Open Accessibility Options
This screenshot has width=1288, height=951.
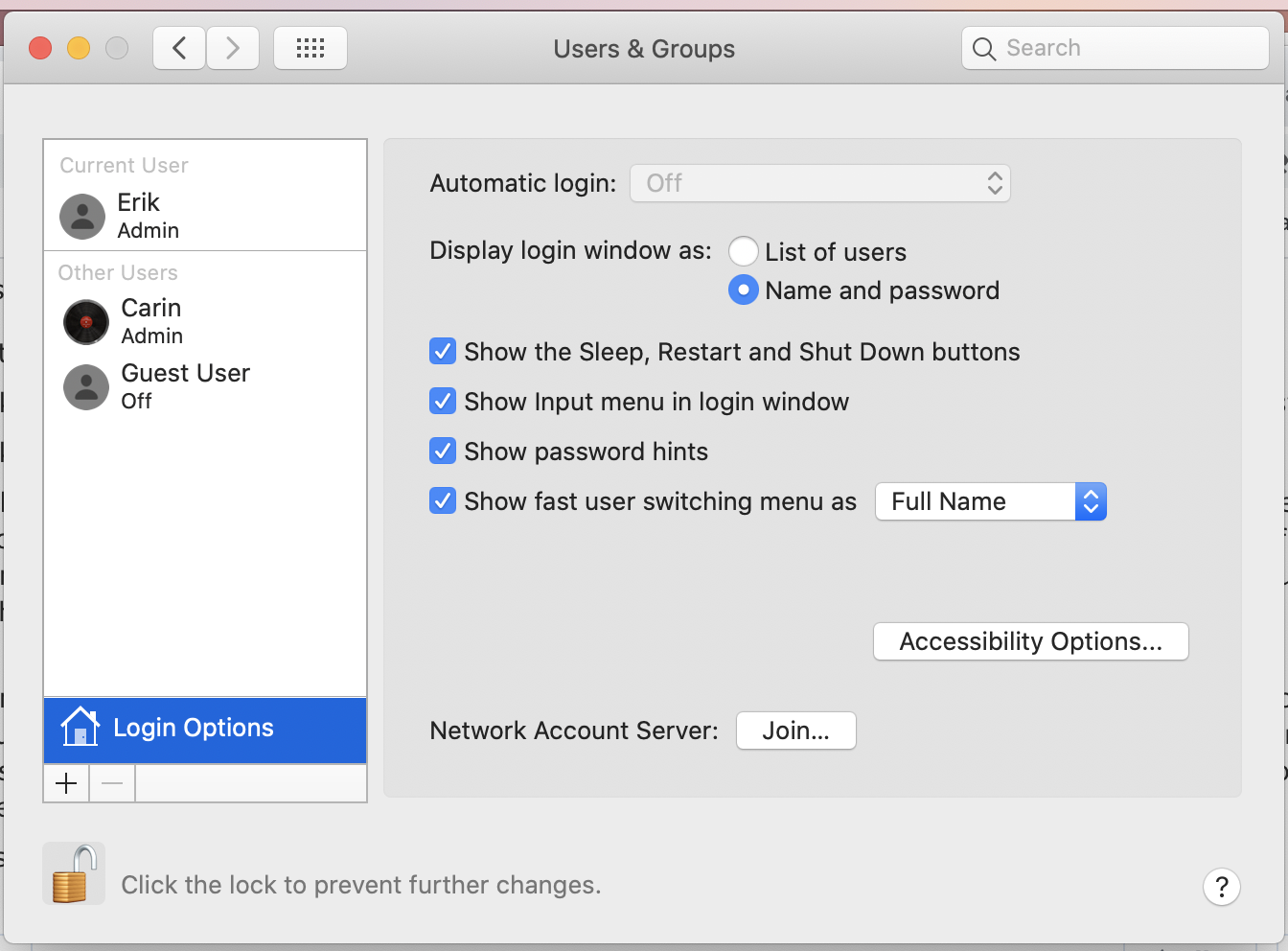pos(1031,641)
